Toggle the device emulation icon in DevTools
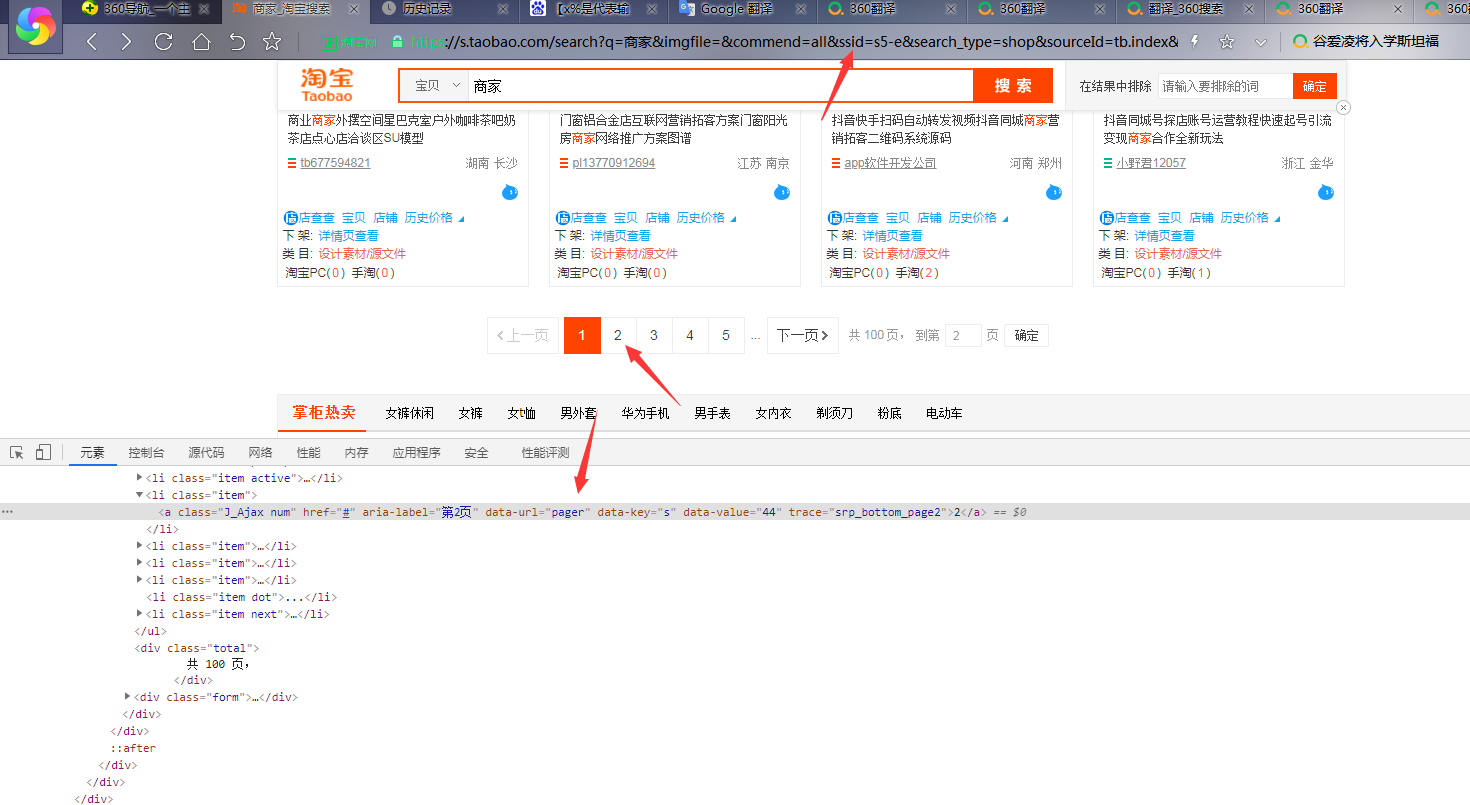The height and width of the screenshot is (805, 1470). click(x=43, y=453)
